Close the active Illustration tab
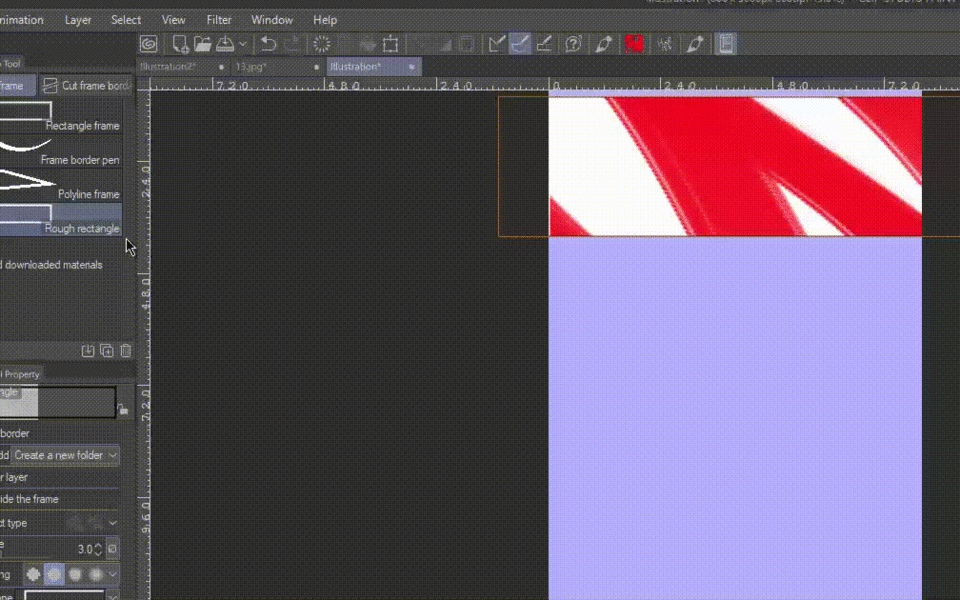Screen dimensions: 960x600 pos(412,67)
